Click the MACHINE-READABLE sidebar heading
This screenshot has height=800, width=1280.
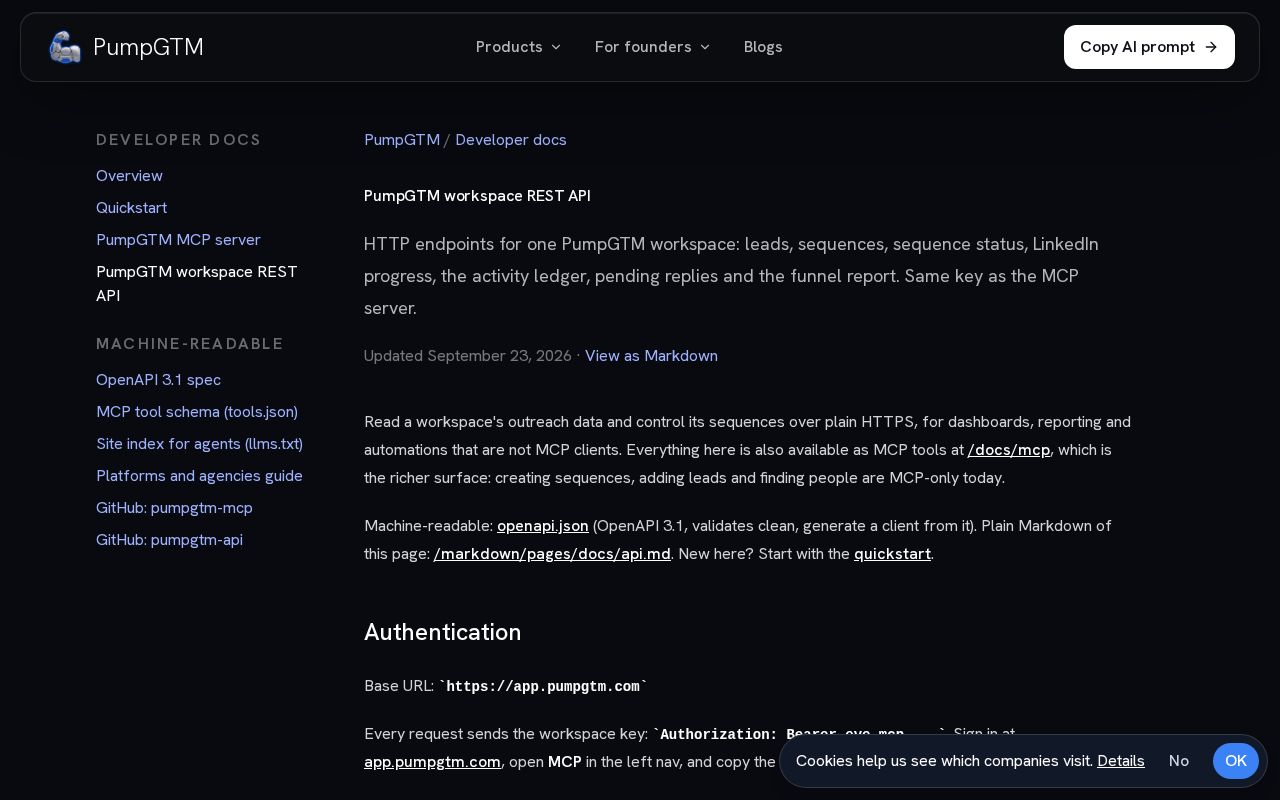190,344
